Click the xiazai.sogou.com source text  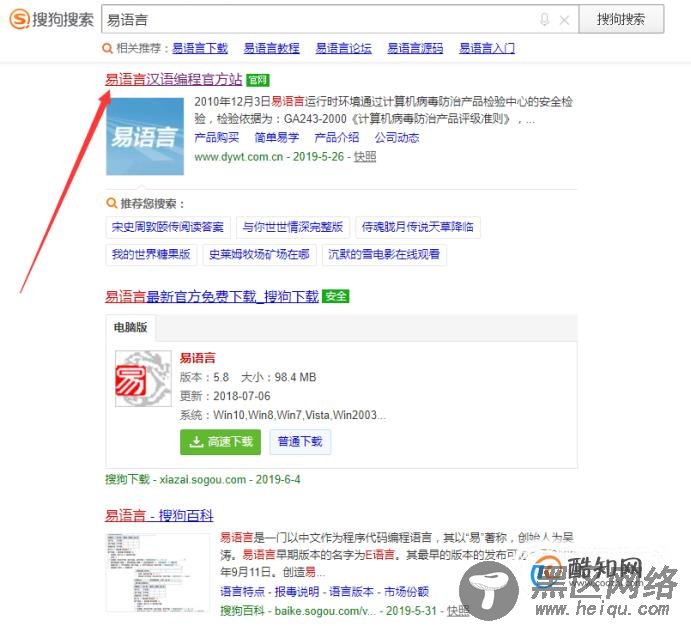point(203,479)
